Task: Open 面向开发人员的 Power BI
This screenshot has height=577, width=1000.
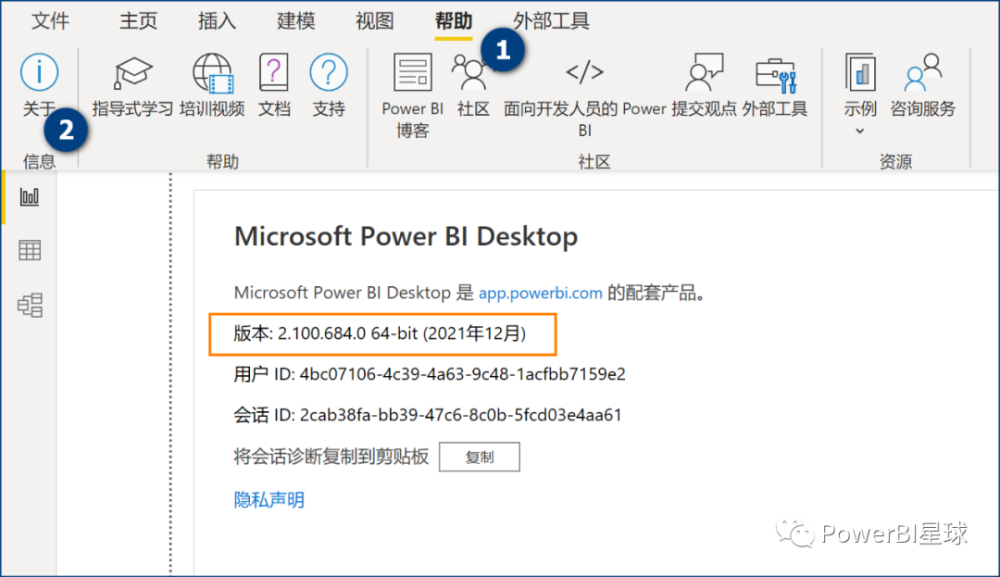Action: pyautogui.click(x=585, y=96)
